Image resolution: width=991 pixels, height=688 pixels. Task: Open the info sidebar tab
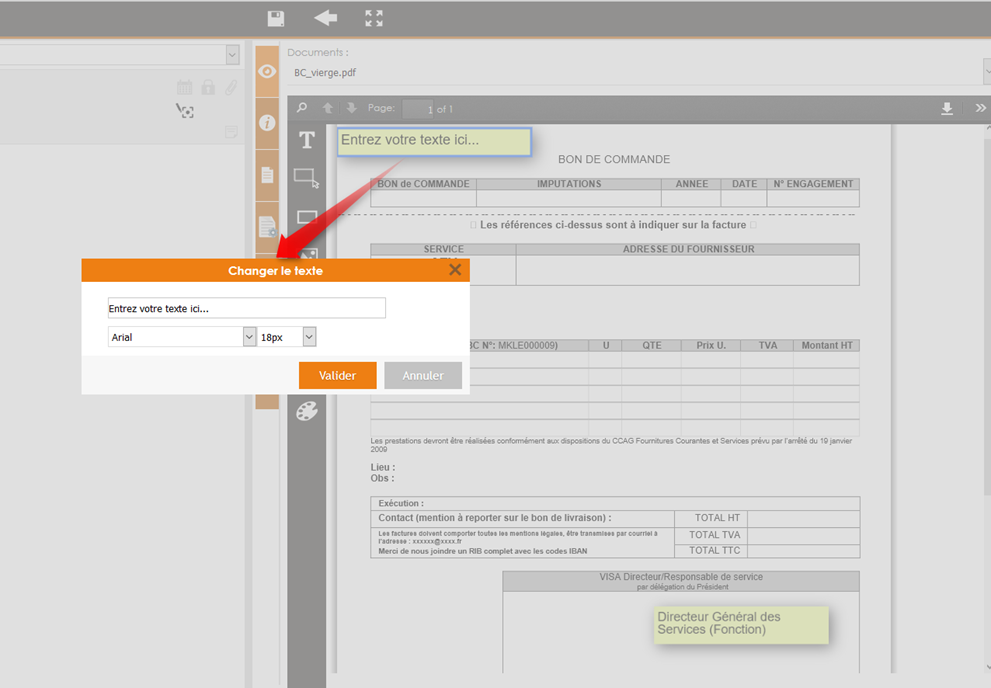267,123
